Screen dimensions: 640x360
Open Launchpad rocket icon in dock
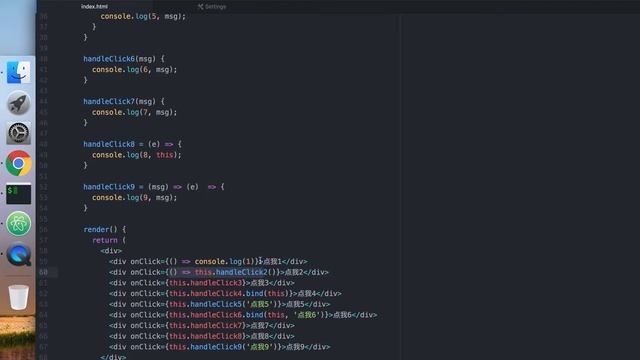18,103
